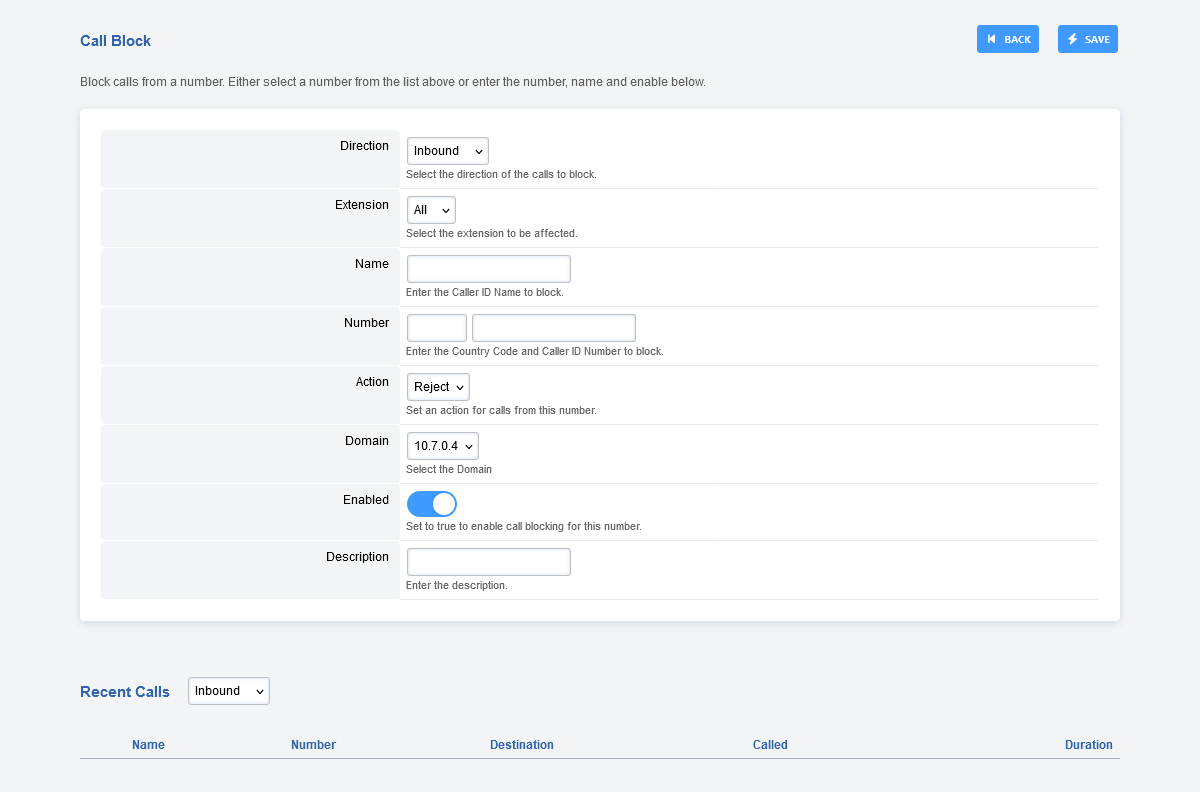This screenshot has width=1200, height=792.
Task: Click into the Caller ID Name field
Action: pyautogui.click(x=488, y=269)
